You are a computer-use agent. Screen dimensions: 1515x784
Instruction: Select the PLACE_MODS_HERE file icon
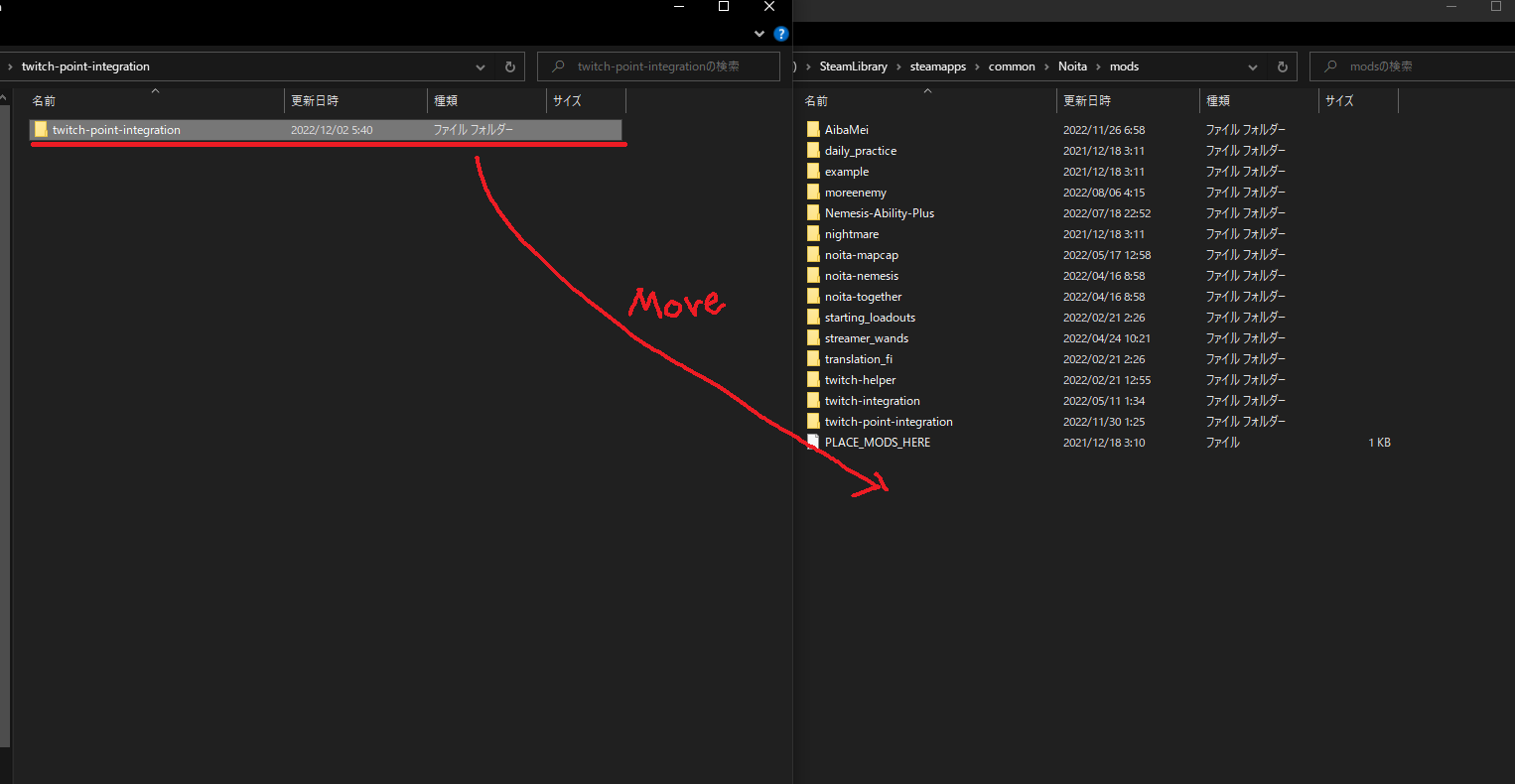coord(813,442)
